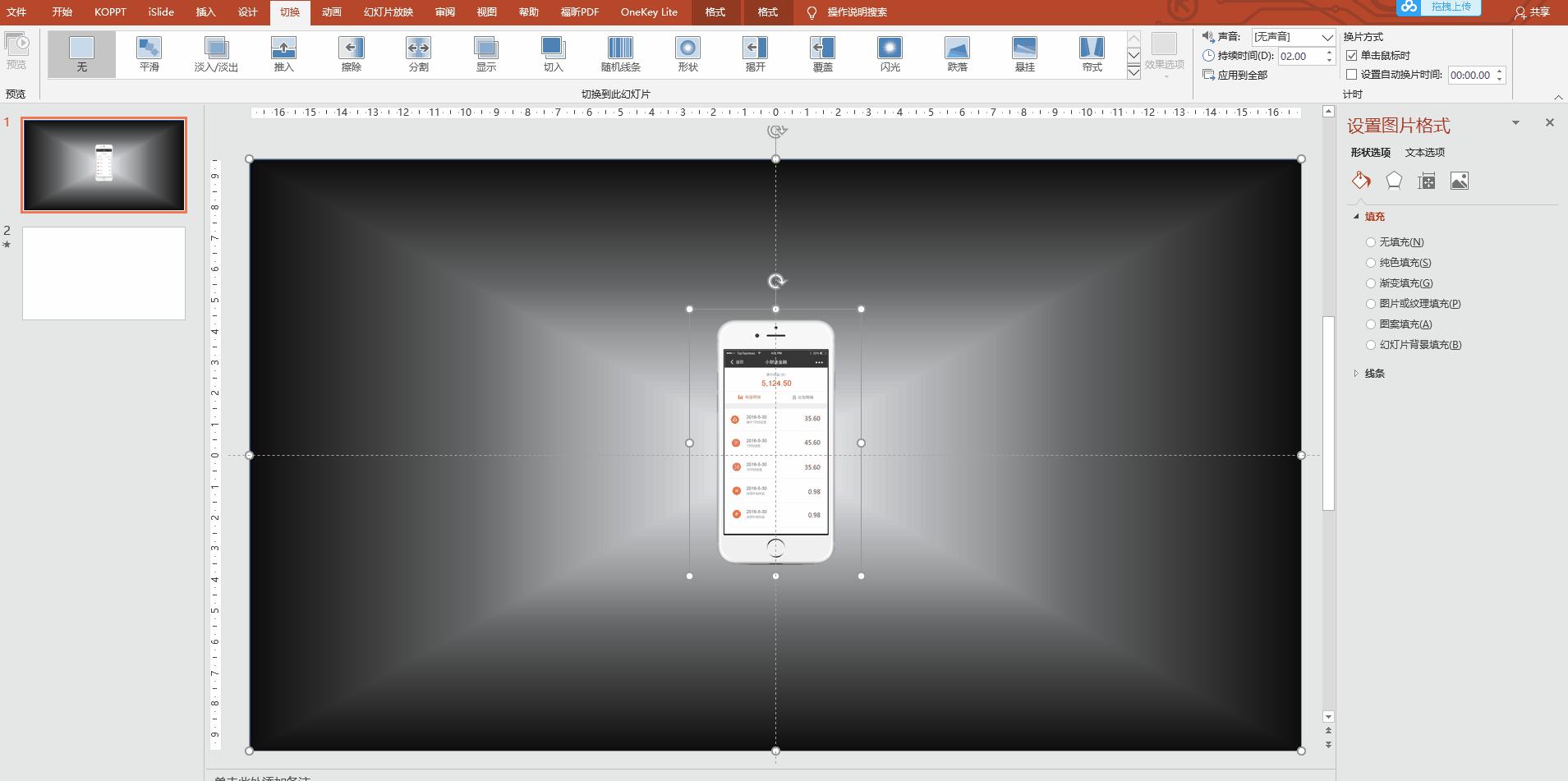
Task: Switch to 文本选项 in format pane
Action: 1424,152
